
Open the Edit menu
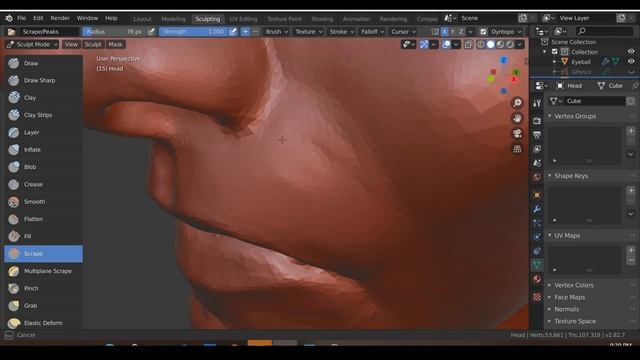pos(38,18)
